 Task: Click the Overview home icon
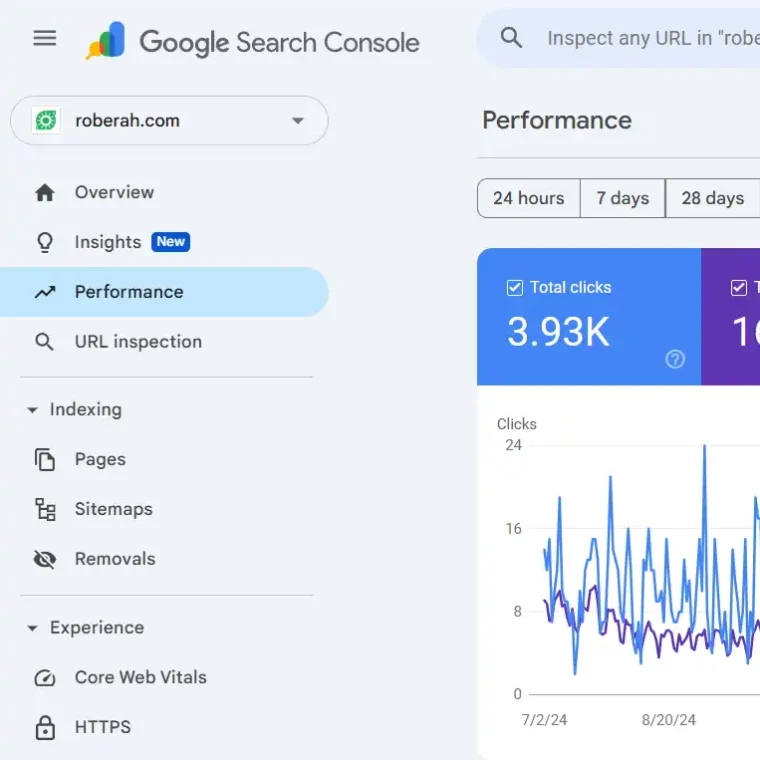[45, 193]
